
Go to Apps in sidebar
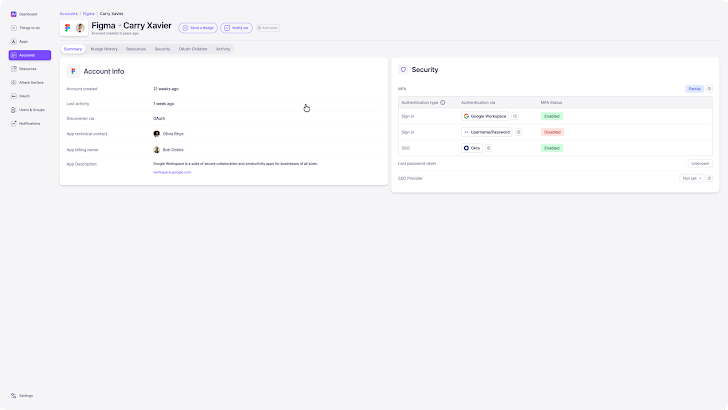pyautogui.click(x=23, y=41)
